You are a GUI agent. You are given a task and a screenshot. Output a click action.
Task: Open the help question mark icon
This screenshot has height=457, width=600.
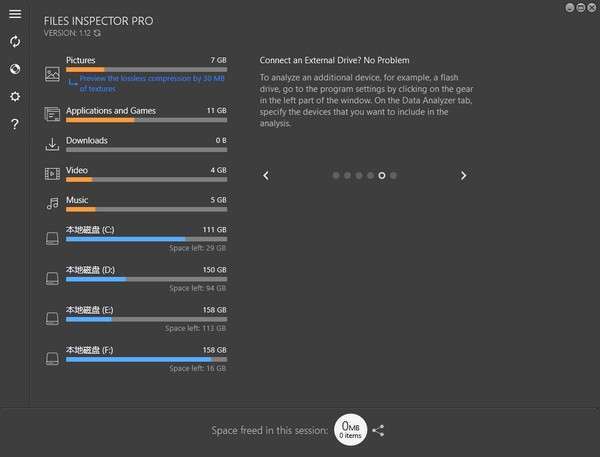[x=15, y=125]
